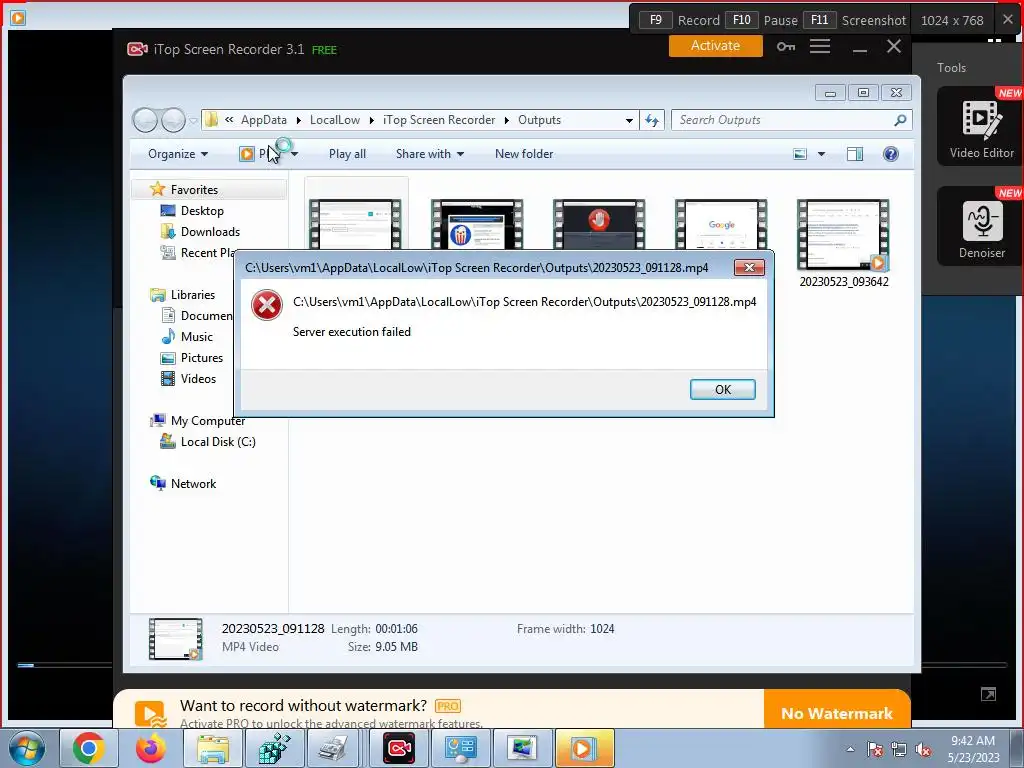This screenshot has width=1024, height=768.
Task: Open Music library
Action: 197,337
